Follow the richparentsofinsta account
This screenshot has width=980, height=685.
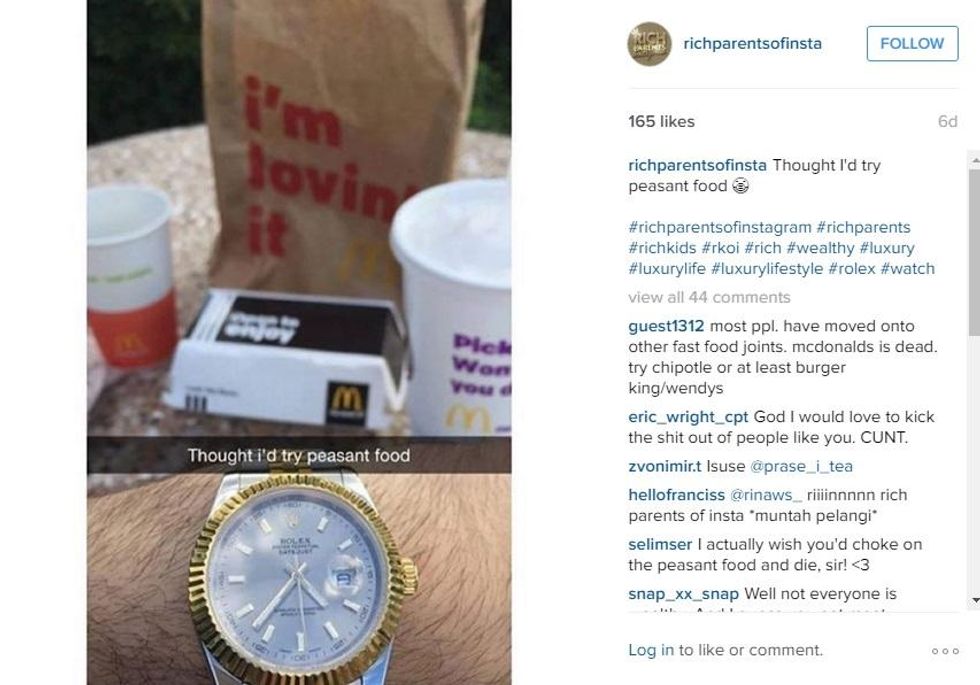coord(912,44)
